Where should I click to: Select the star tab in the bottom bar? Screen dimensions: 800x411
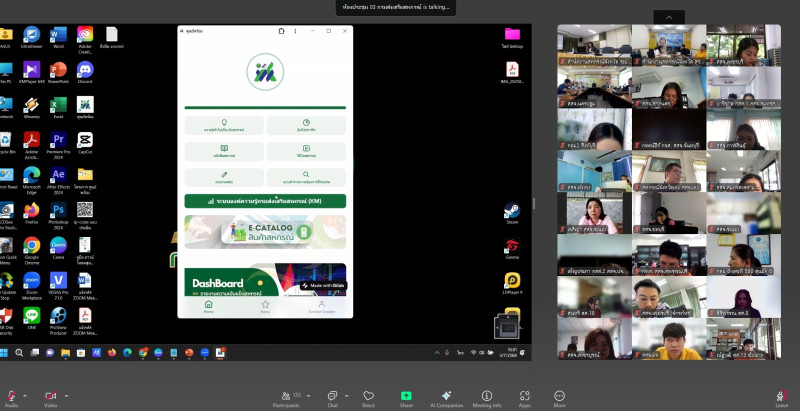pos(265,306)
